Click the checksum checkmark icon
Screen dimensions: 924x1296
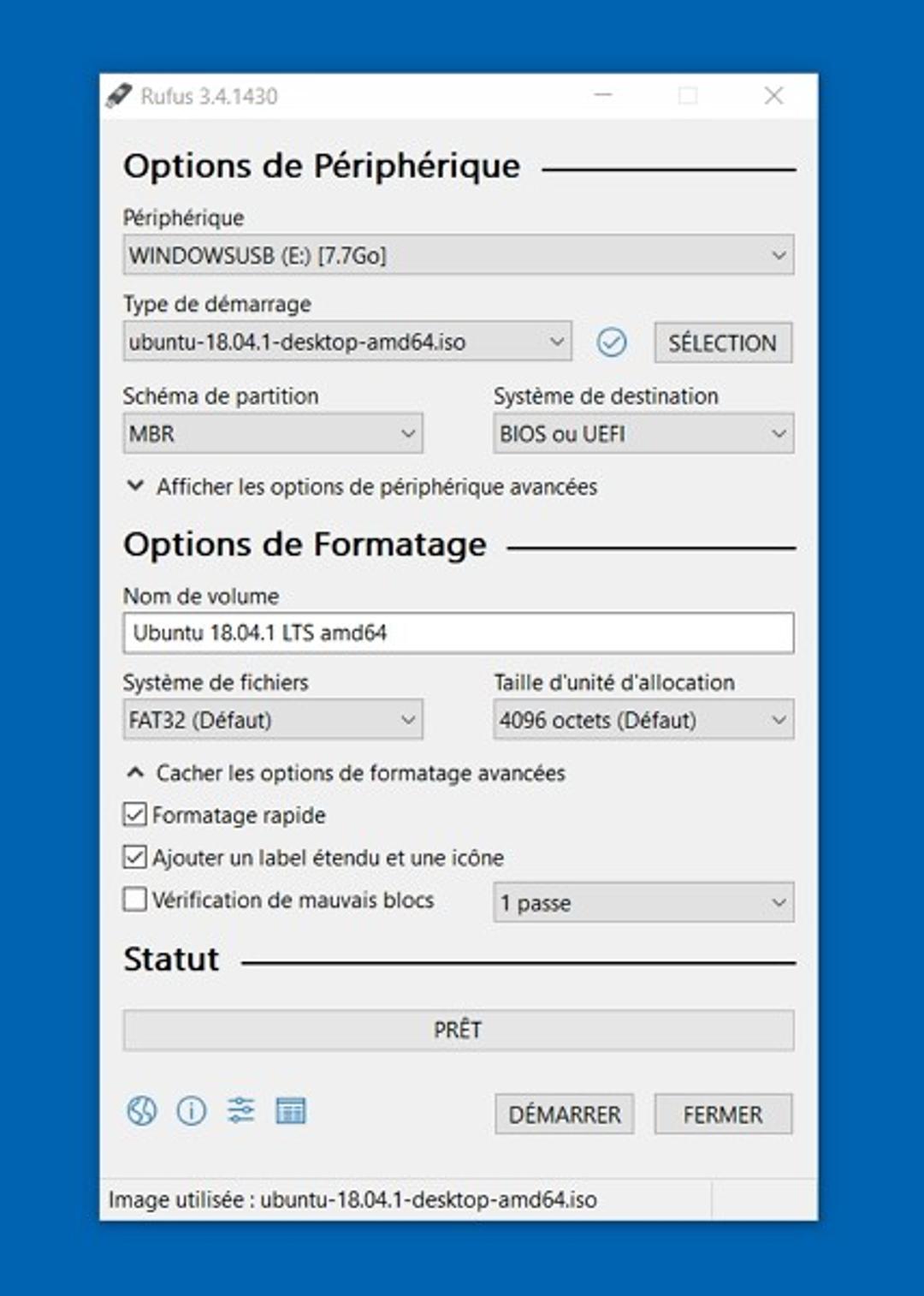[x=611, y=342]
